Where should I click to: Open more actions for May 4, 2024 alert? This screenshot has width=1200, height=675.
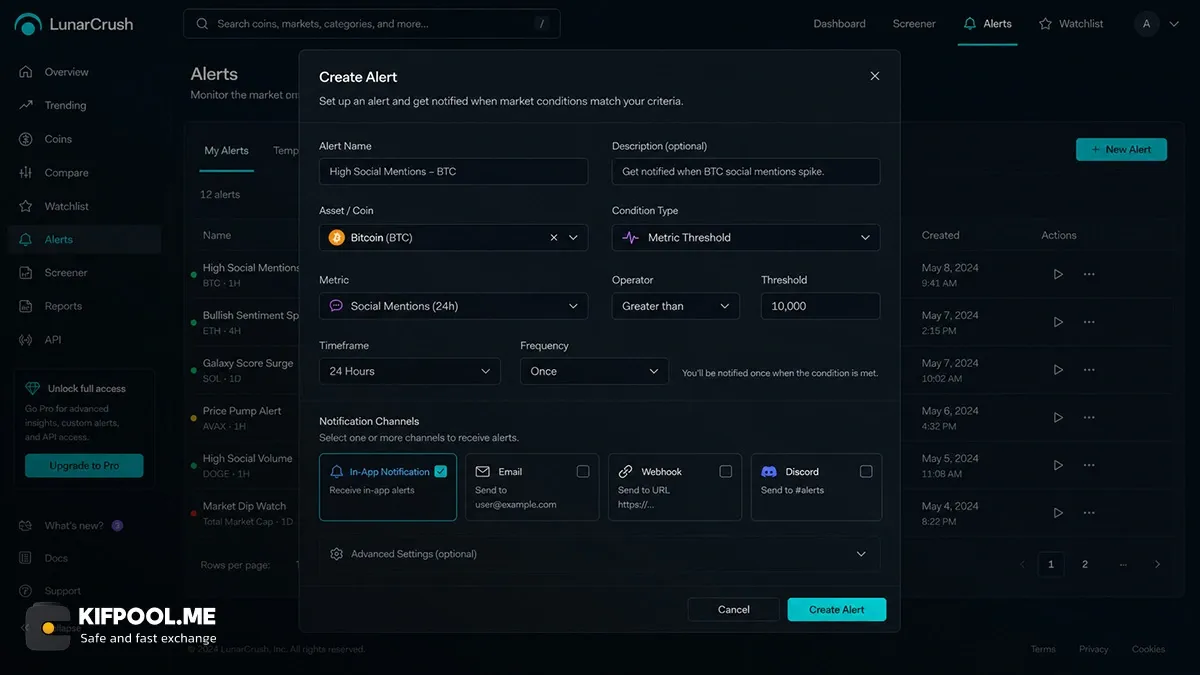pyautogui.click(x=1089, y=513)
